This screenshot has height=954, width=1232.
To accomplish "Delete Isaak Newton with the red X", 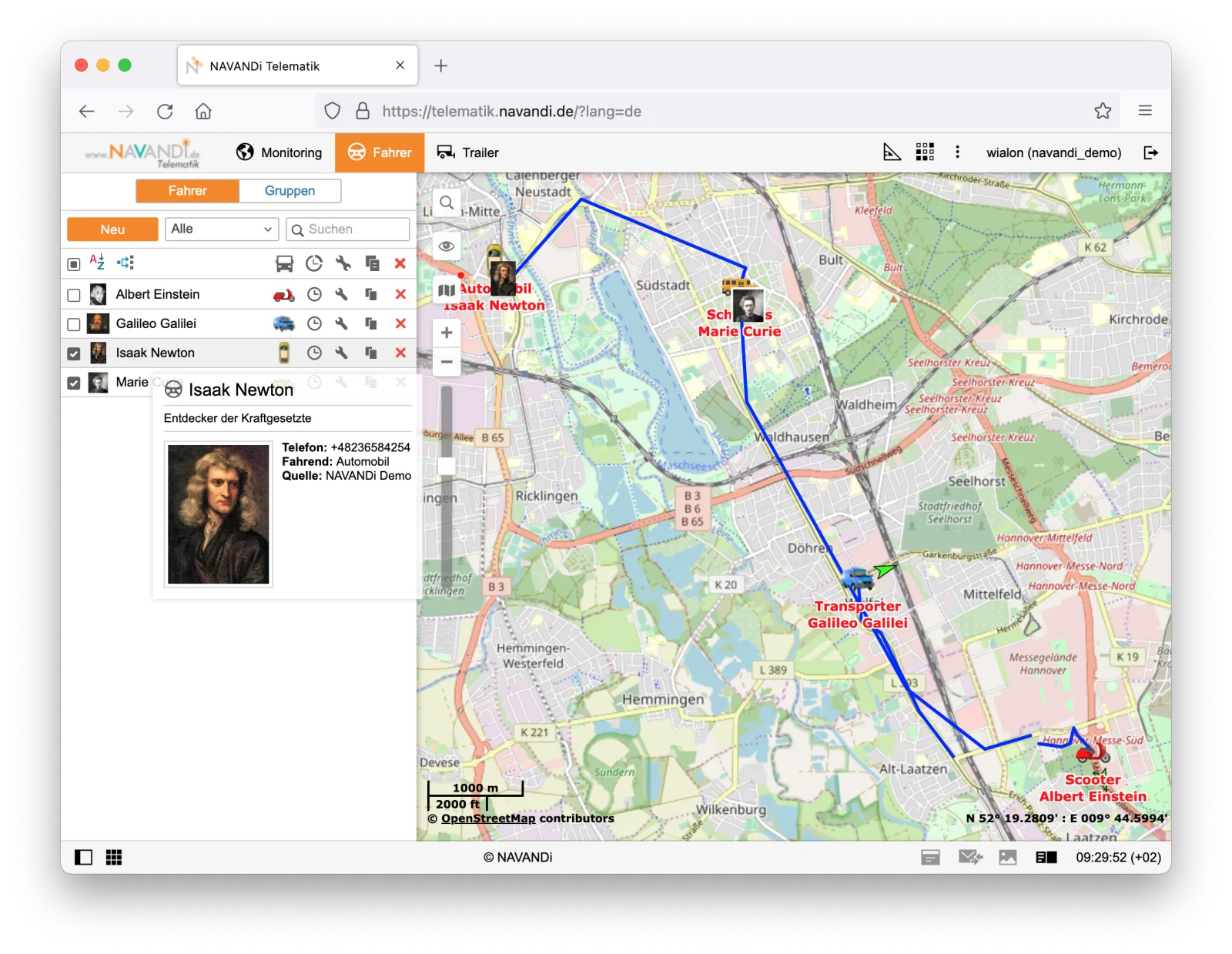I will pos(400,353).
